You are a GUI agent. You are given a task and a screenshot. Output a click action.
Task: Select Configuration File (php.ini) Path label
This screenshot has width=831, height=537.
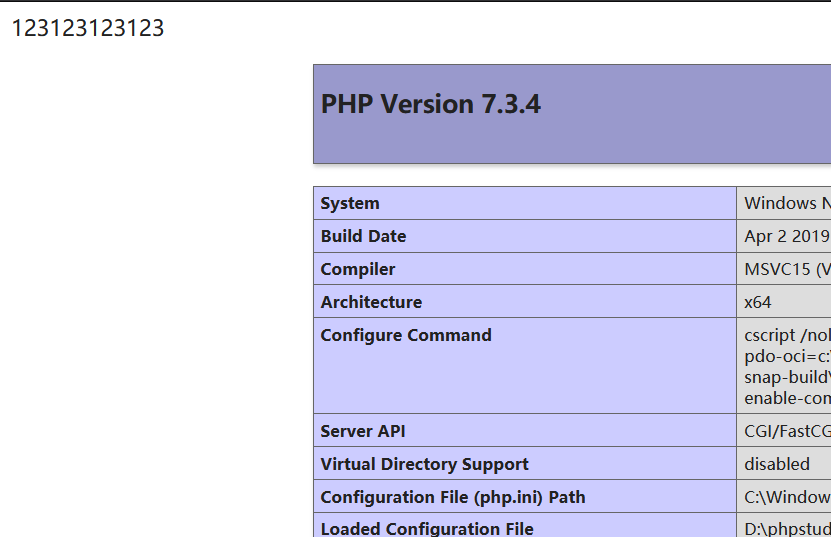453,497
